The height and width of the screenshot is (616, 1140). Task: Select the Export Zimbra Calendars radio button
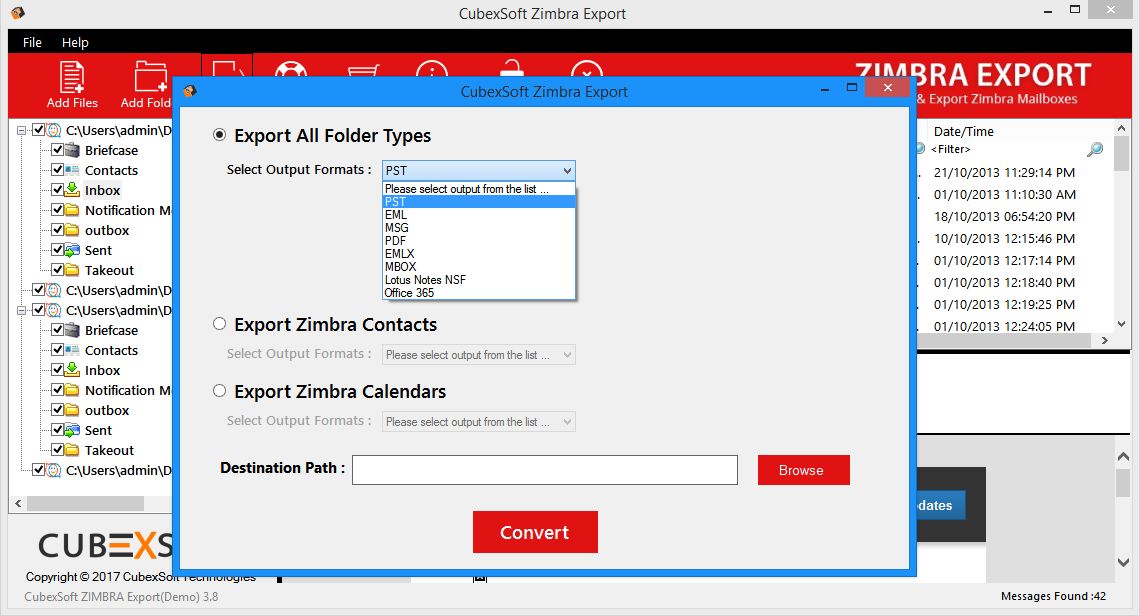219,391
